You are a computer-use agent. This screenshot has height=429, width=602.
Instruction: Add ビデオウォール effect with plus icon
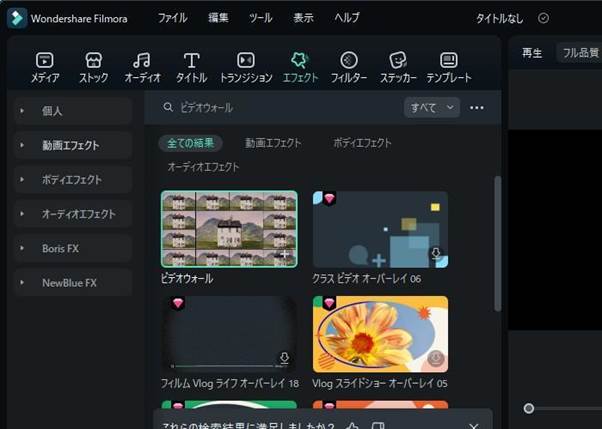[285, 254]
